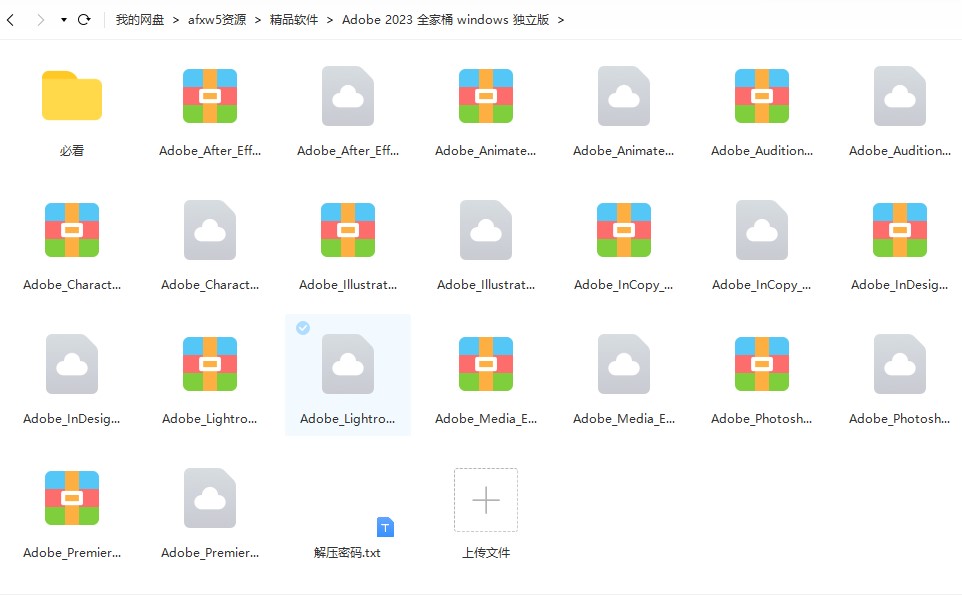Image resolution: width=962 pixels, height=595 pixels.
Task: Select Adobe_Charact file with cloud icon
Action: (x=210, y=230)
